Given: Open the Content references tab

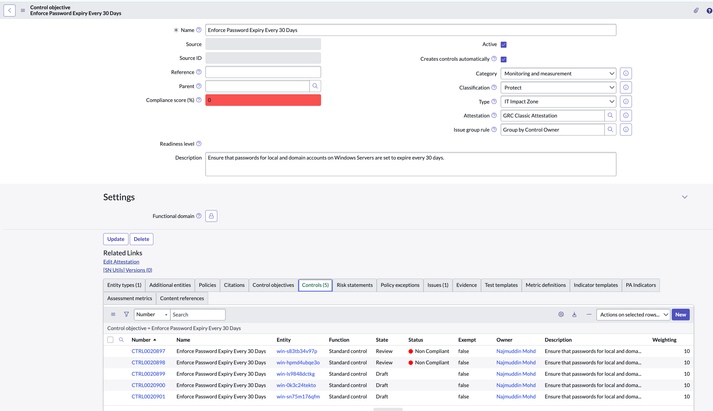Looking at the screenshot, I should [182, 298].
